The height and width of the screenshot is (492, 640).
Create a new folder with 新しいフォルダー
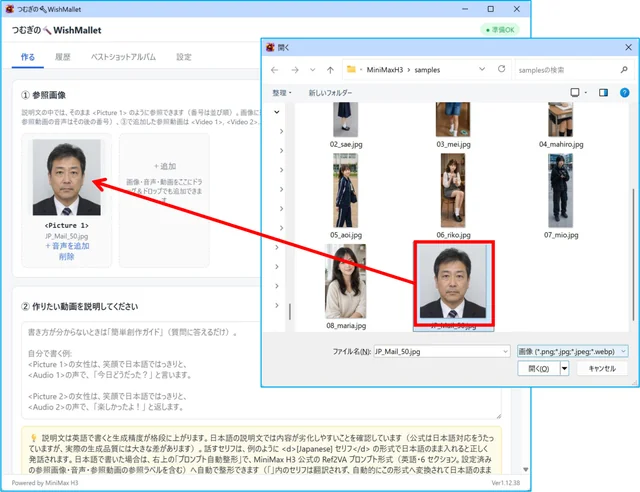click(330, 93)
